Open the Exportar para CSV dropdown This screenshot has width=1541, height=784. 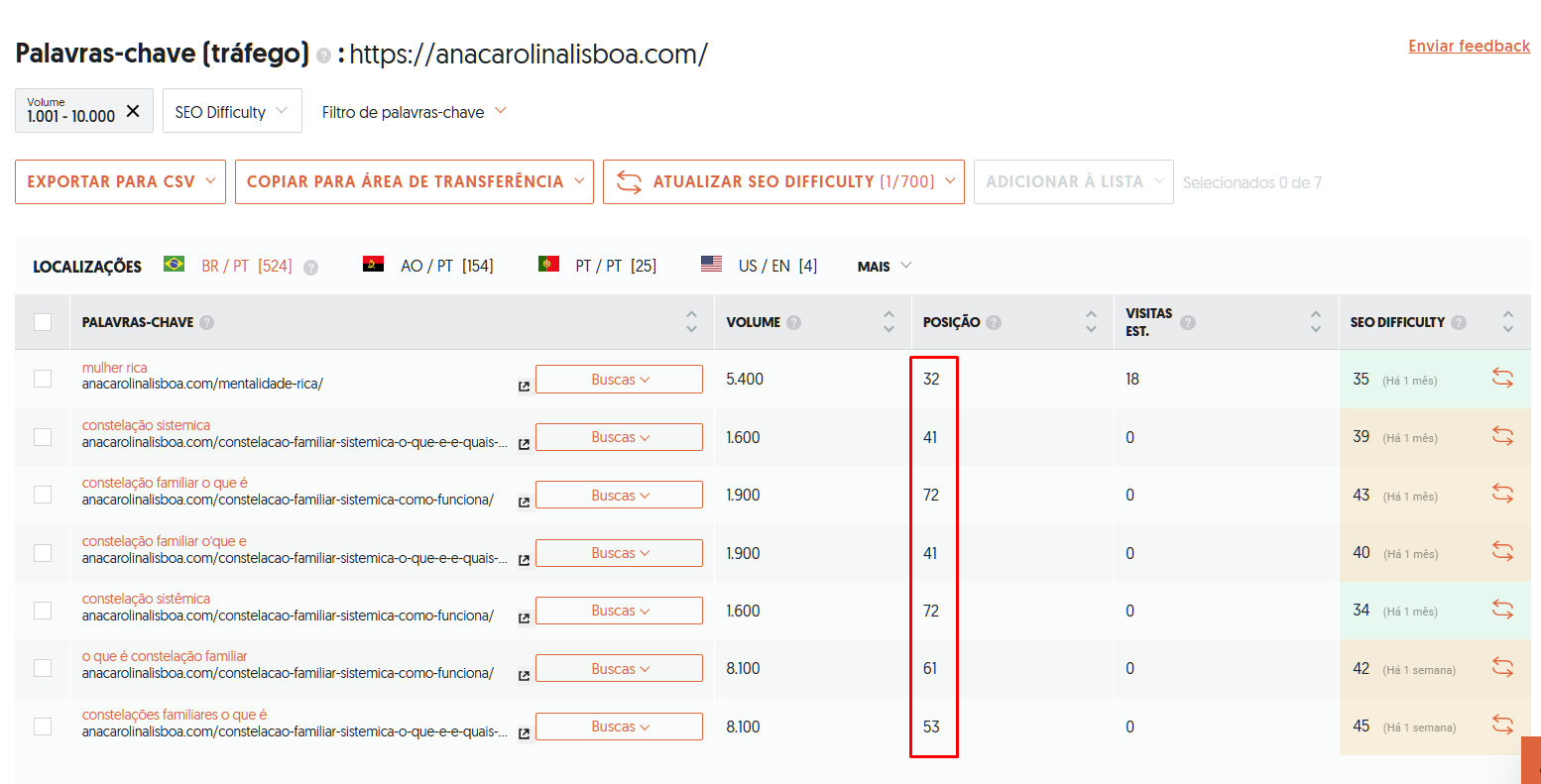(x=120, y=181)
